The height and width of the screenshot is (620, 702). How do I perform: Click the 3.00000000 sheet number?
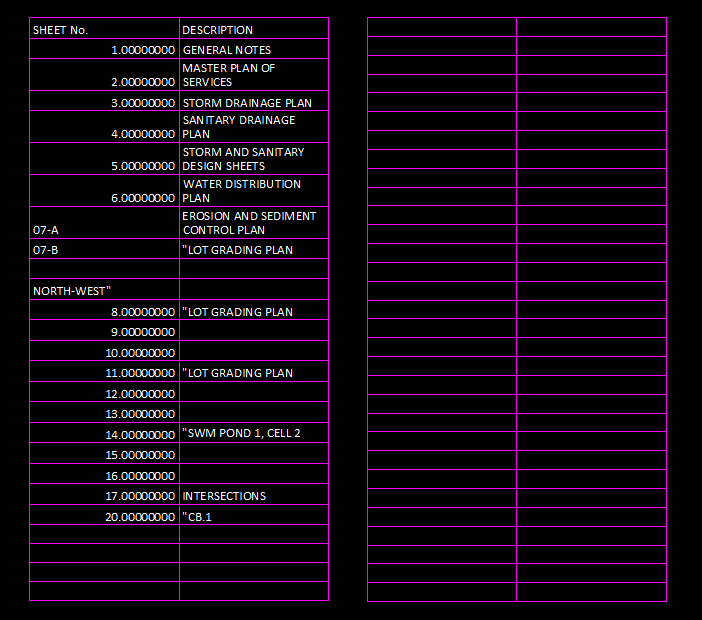coord(143,103)
